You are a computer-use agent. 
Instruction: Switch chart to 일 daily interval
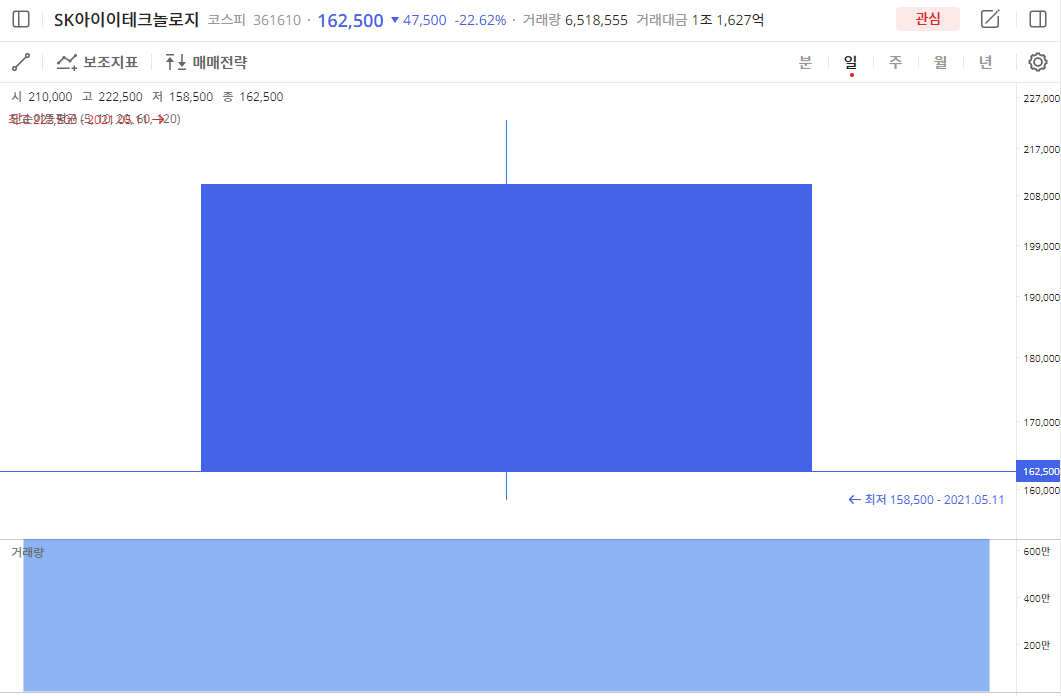click(851, 62)
